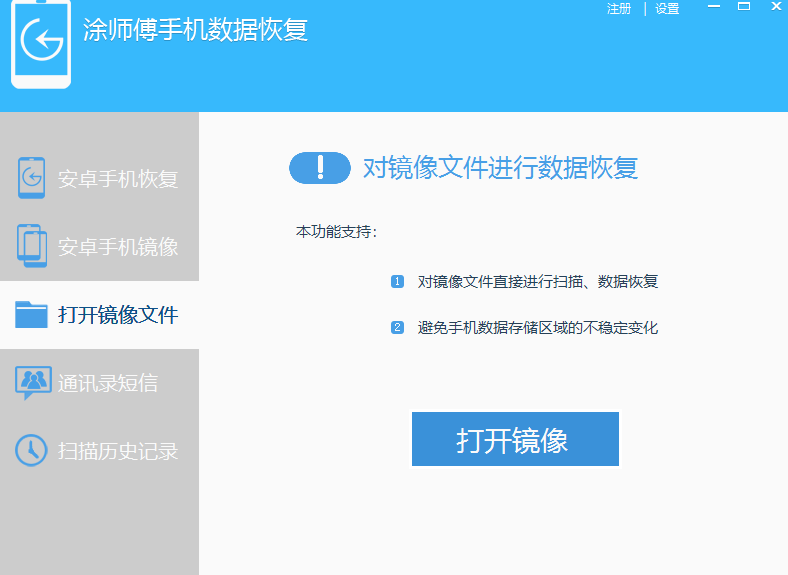The width and height of the screenshot is (788, 575).
Task: Switch to the 安卓手机镜像 tab label
Action: (x=118, y=247)
